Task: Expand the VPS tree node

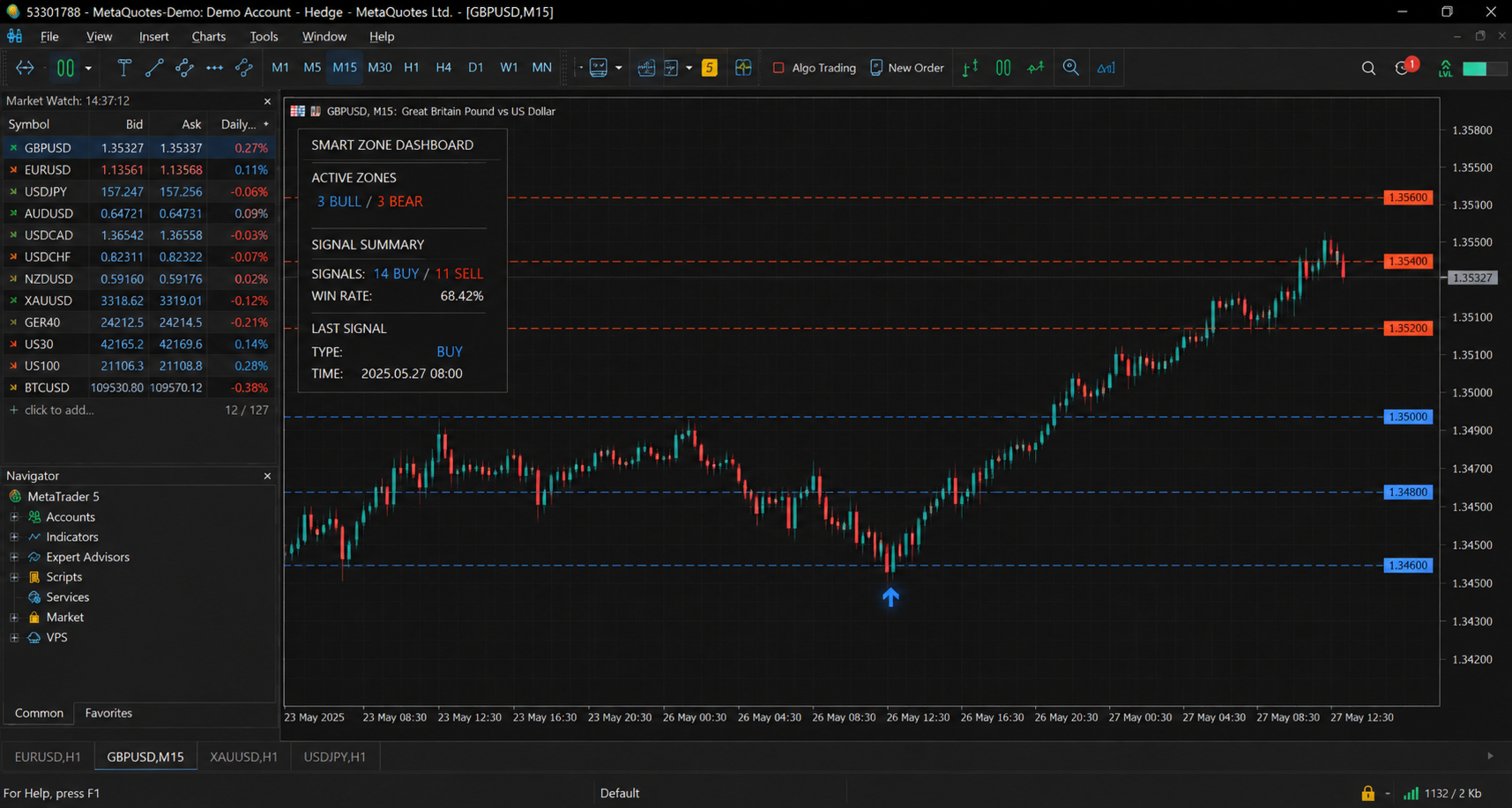Action: pyautogui.click(x=14, y=637)
